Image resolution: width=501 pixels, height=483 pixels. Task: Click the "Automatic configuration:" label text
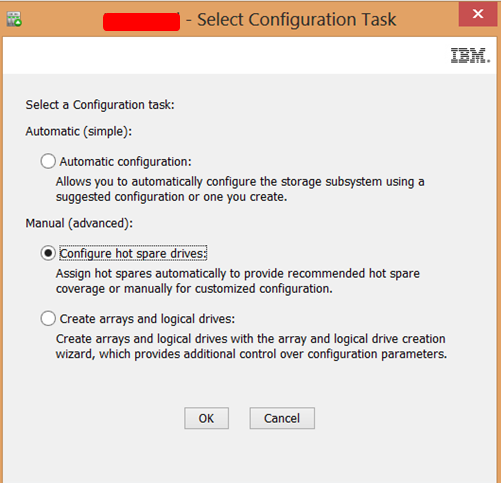(x=126, y=162)
